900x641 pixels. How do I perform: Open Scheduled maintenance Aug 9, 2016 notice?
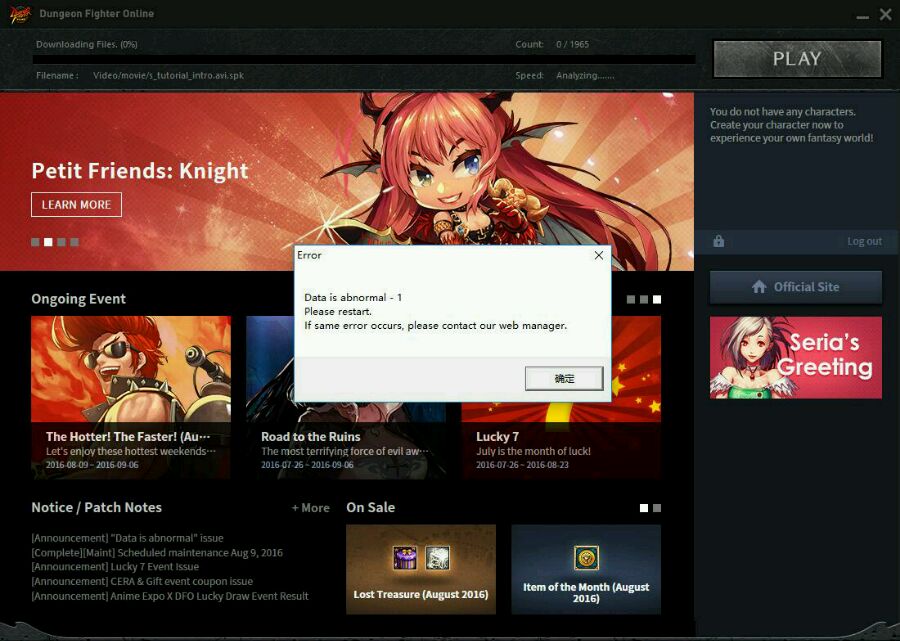point(157,553)
